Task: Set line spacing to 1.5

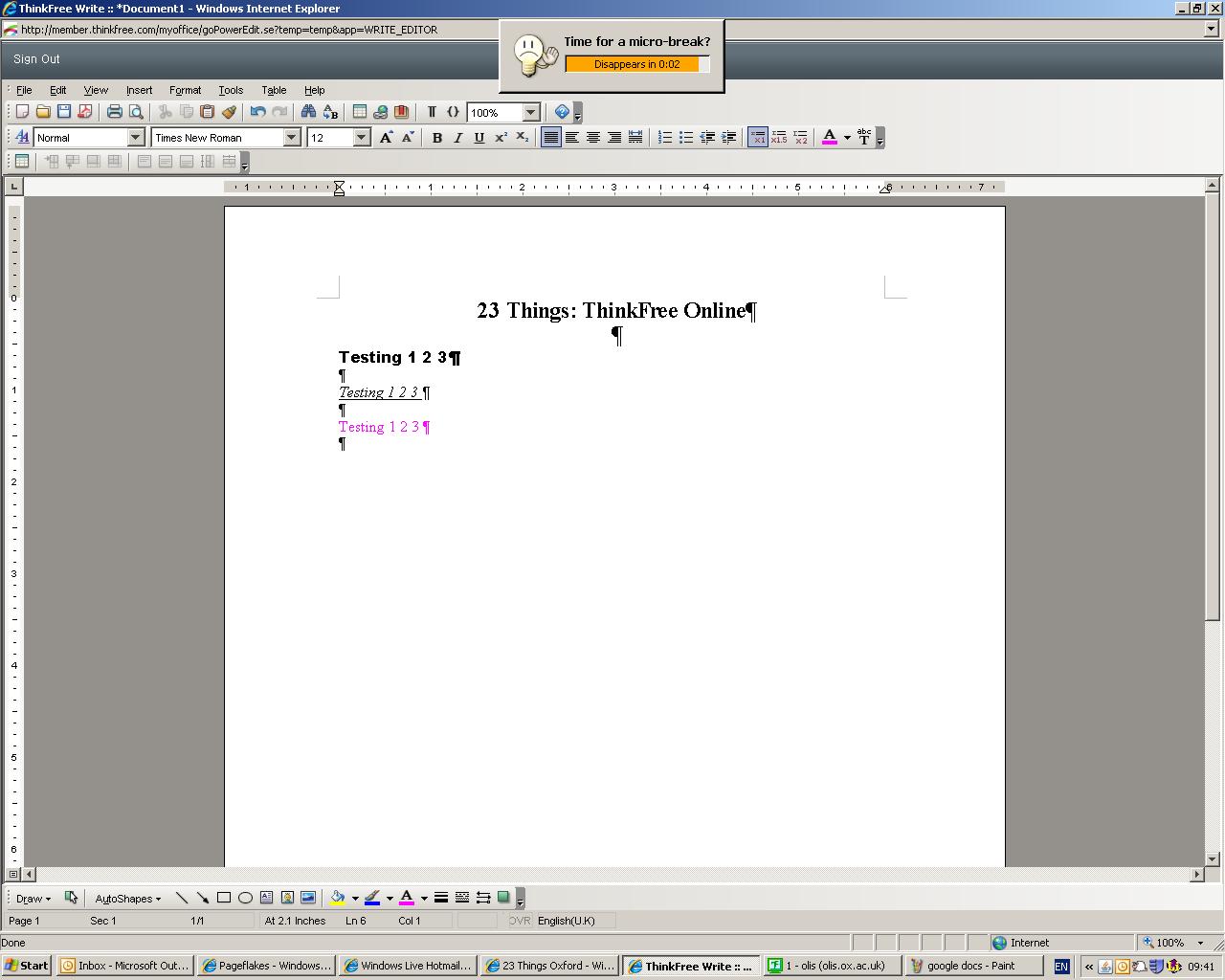Action: coord(779,138)
